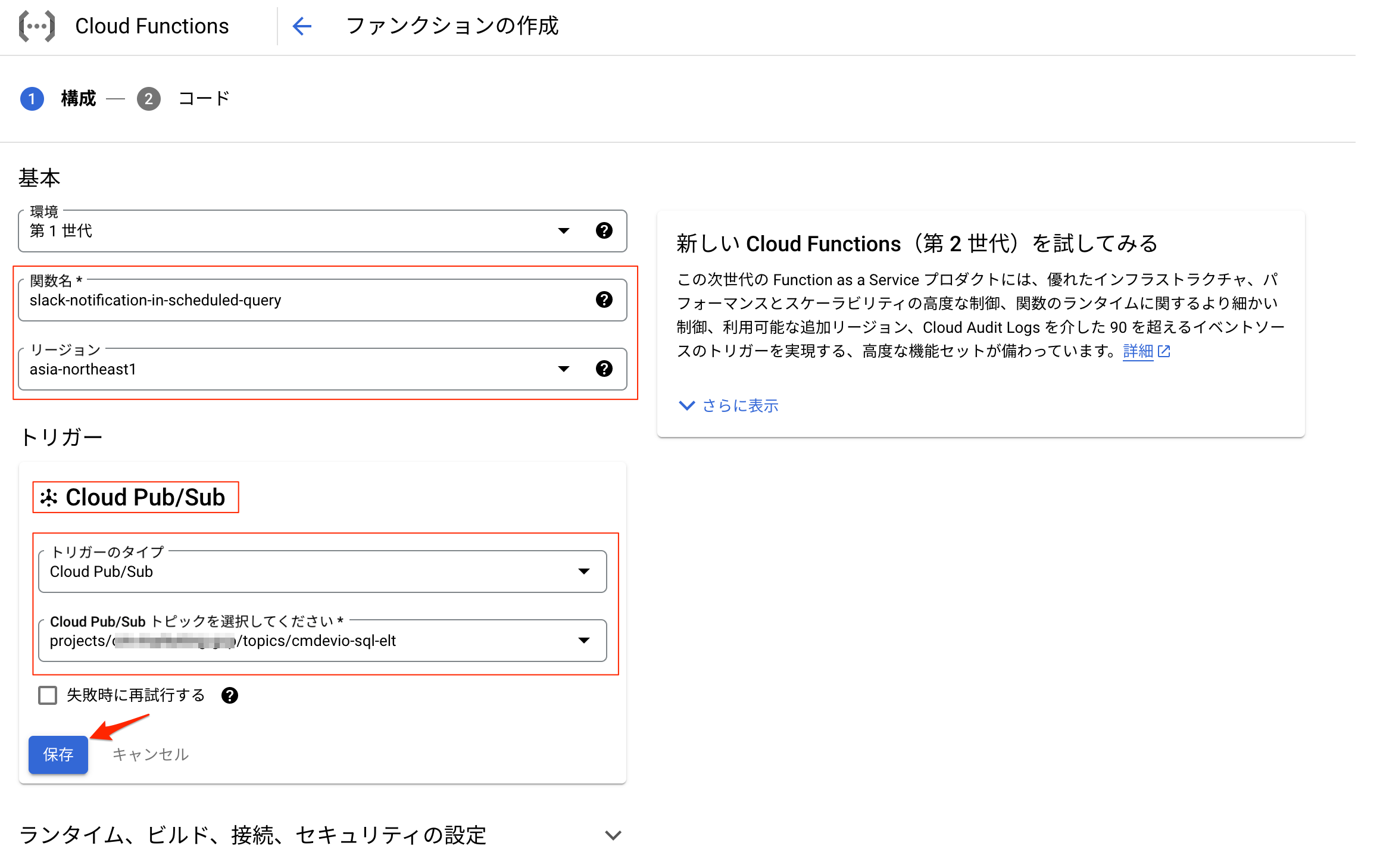
Task: Click the Cloud Functions logo icon
Action: (x=37, y=26)
